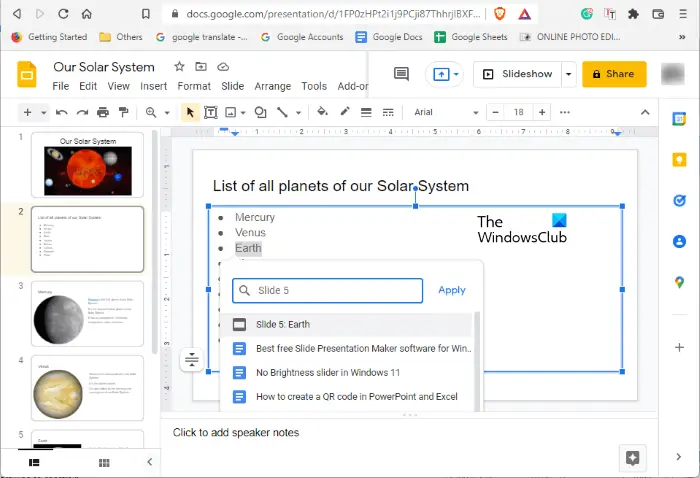
Task: Click the redo arrow in toolbar
Action: [82, 112]
